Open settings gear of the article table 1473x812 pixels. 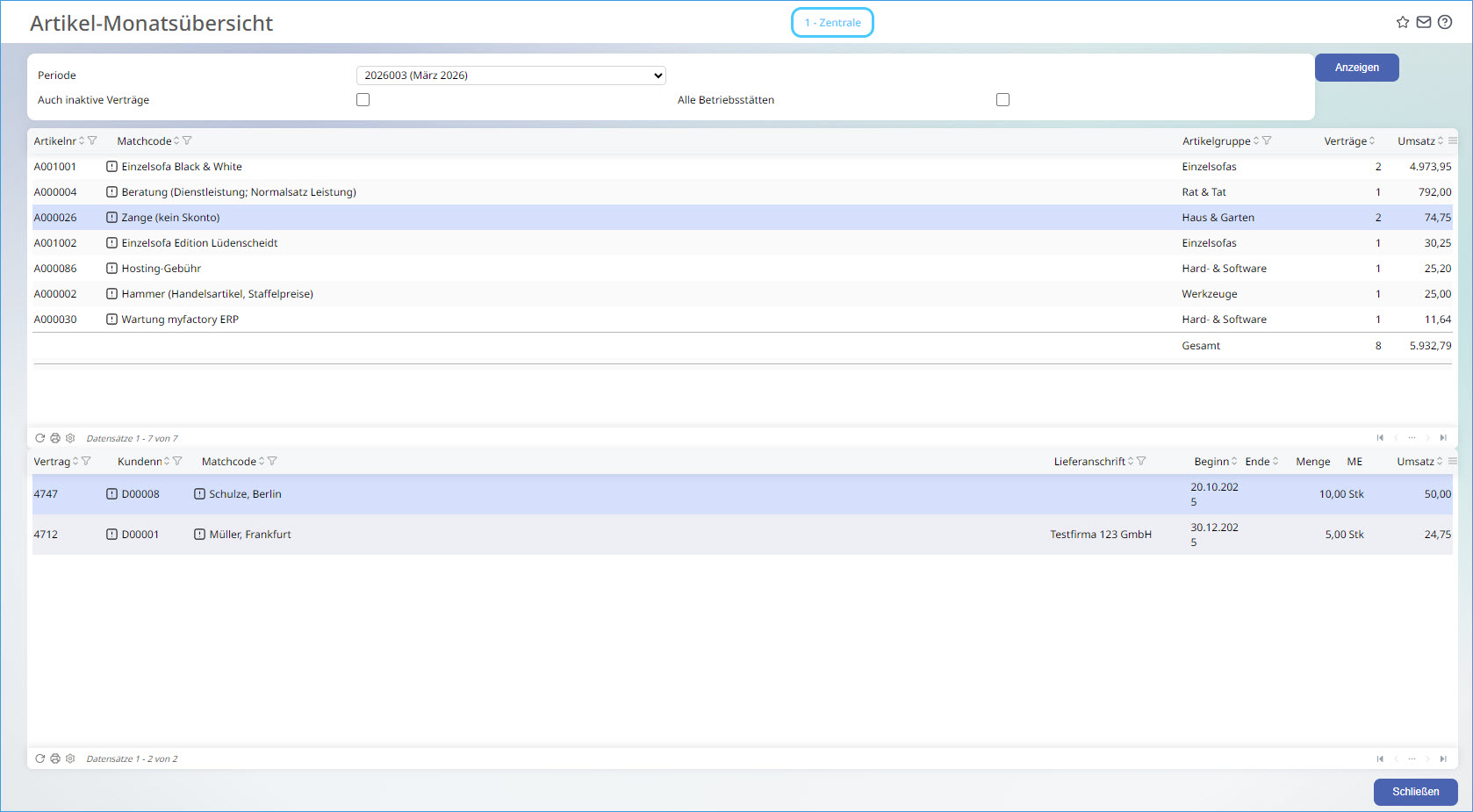point(70,438)
